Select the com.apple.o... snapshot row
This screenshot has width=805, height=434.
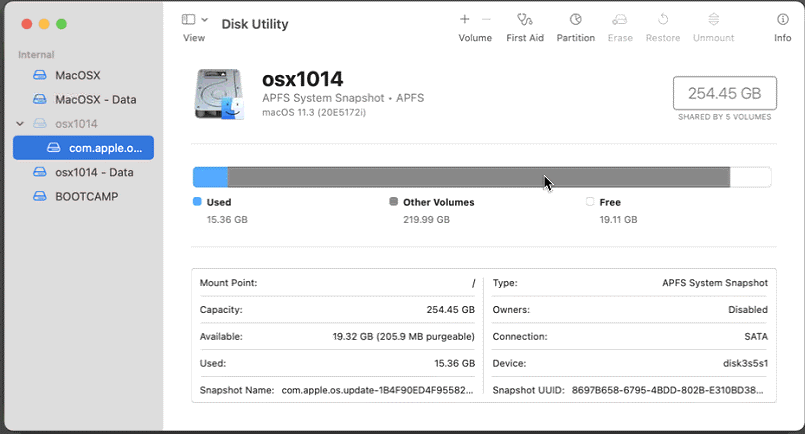pyautogui.click(x=83, y=148)
